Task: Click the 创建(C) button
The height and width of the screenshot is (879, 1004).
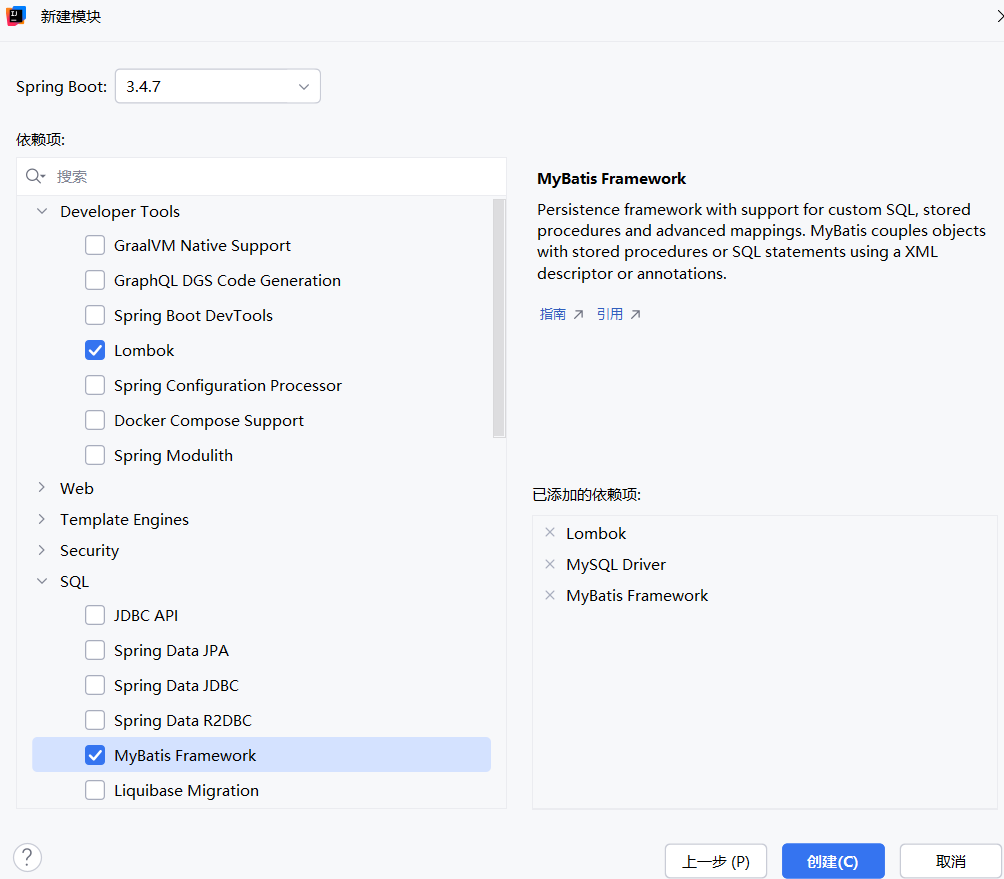Action: pos(833,861)
